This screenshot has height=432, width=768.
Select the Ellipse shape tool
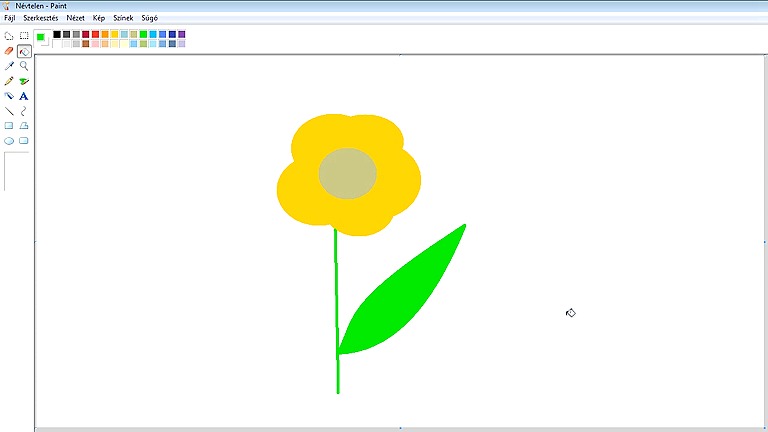pos(9,141)
